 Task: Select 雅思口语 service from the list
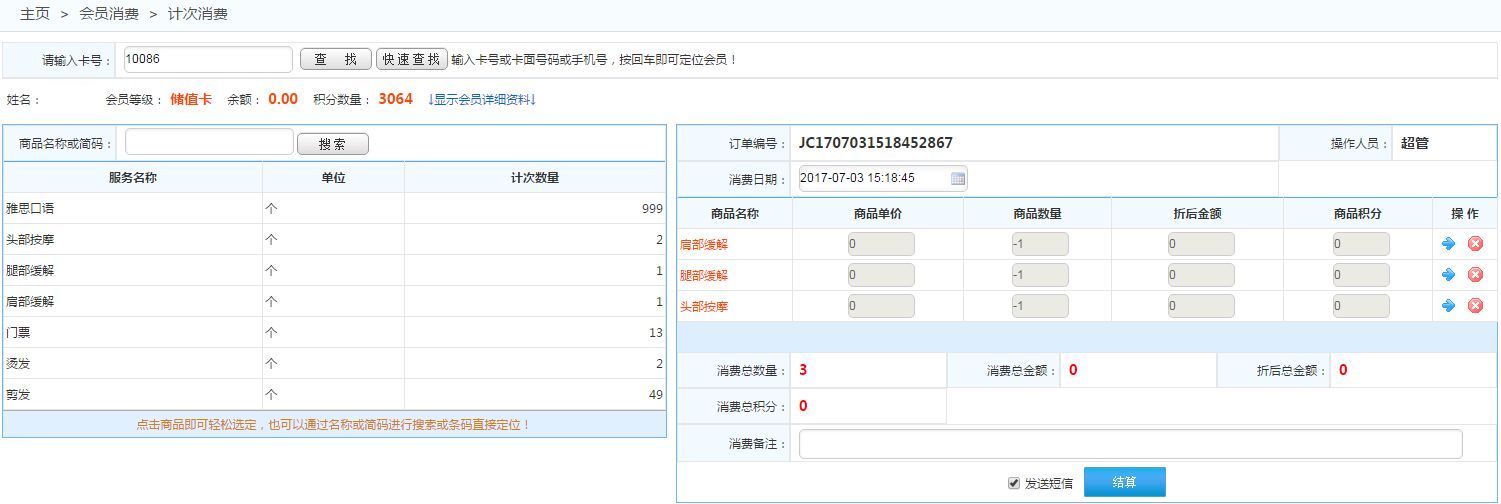coord(31,209)
